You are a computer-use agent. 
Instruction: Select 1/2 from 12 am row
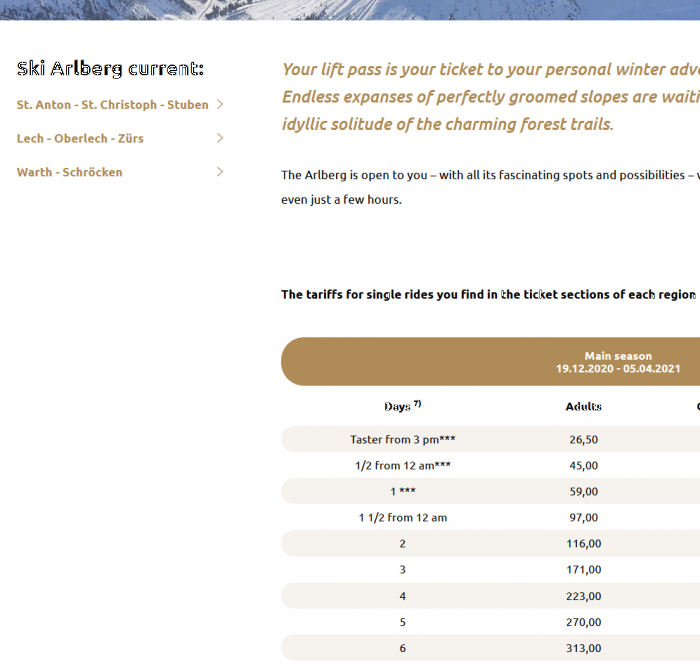click(490, 465)
